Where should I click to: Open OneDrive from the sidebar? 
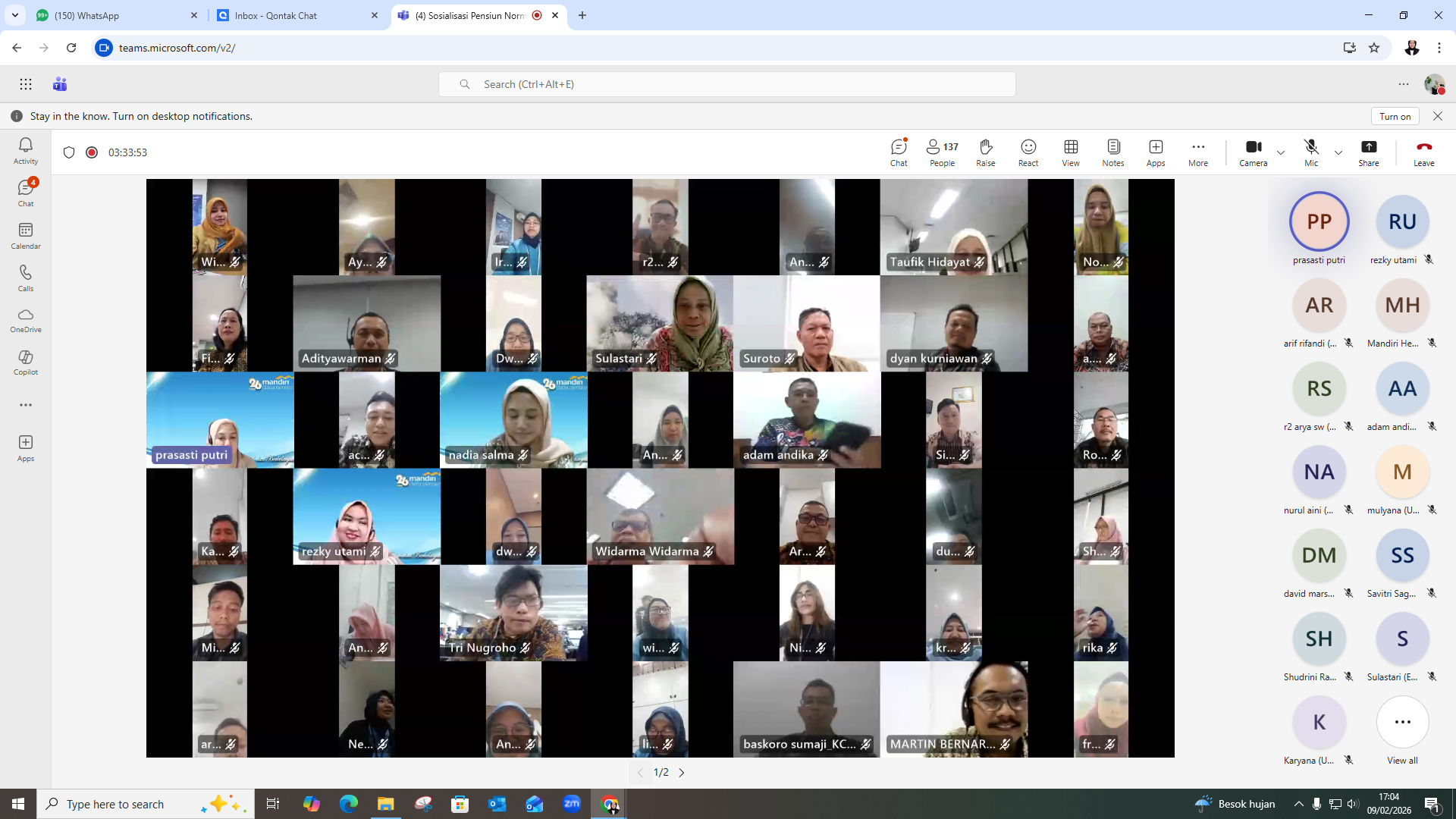(x=26, y=320)
